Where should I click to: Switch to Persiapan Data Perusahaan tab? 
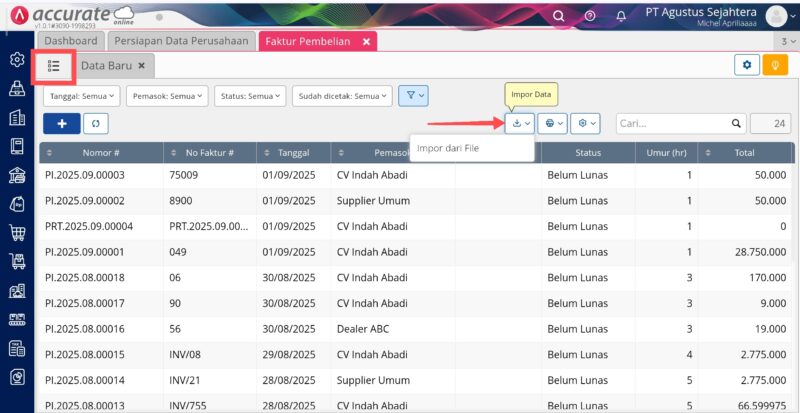181,41
